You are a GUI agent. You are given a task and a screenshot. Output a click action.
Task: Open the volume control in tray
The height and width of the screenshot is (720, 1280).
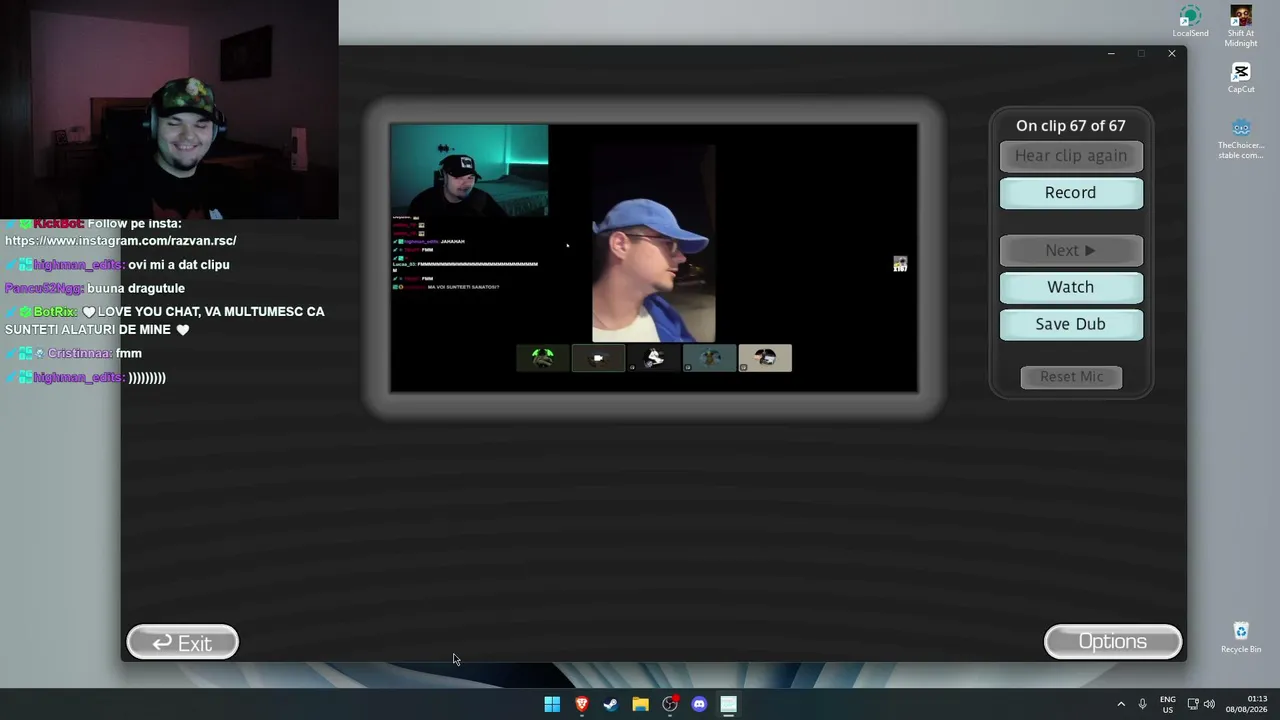(x=1209, y=704)
